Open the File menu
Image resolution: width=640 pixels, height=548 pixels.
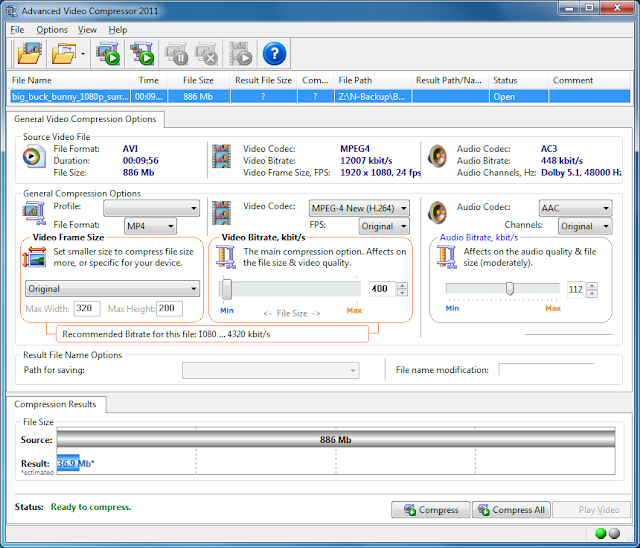pyautogui.click(x=17, y=30)
